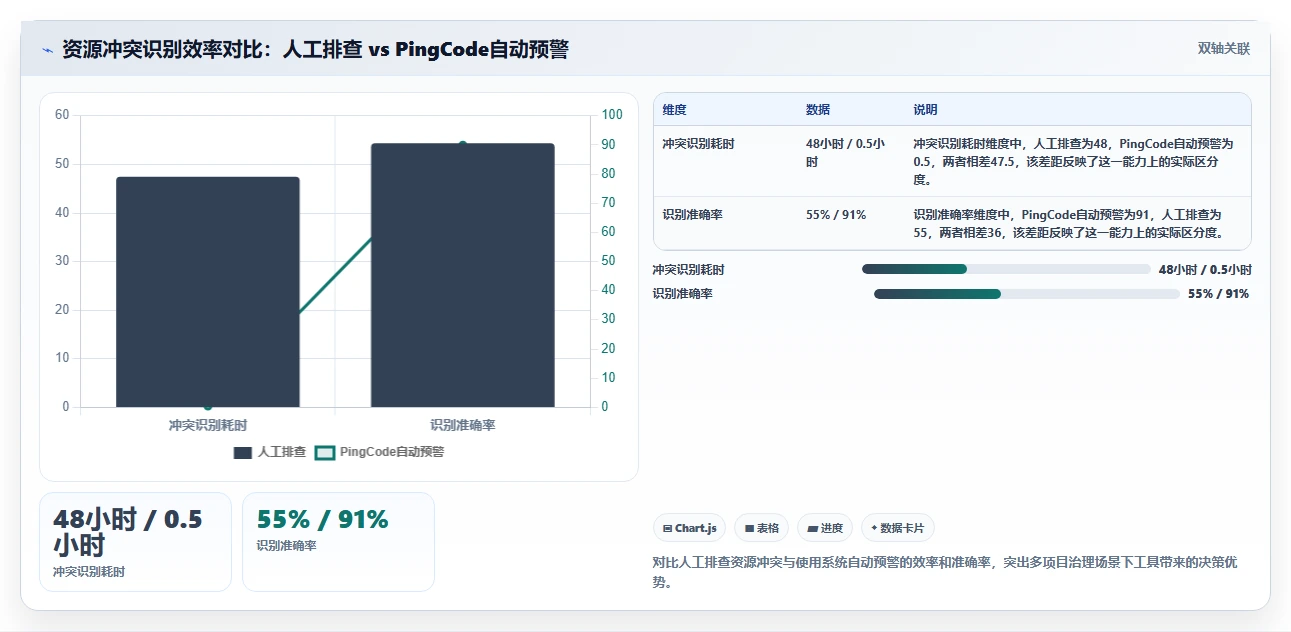Screen dimensions: 1291x632
Task: Click the line data point above 识别准确率 bar
Action: (x=463, y=144)
